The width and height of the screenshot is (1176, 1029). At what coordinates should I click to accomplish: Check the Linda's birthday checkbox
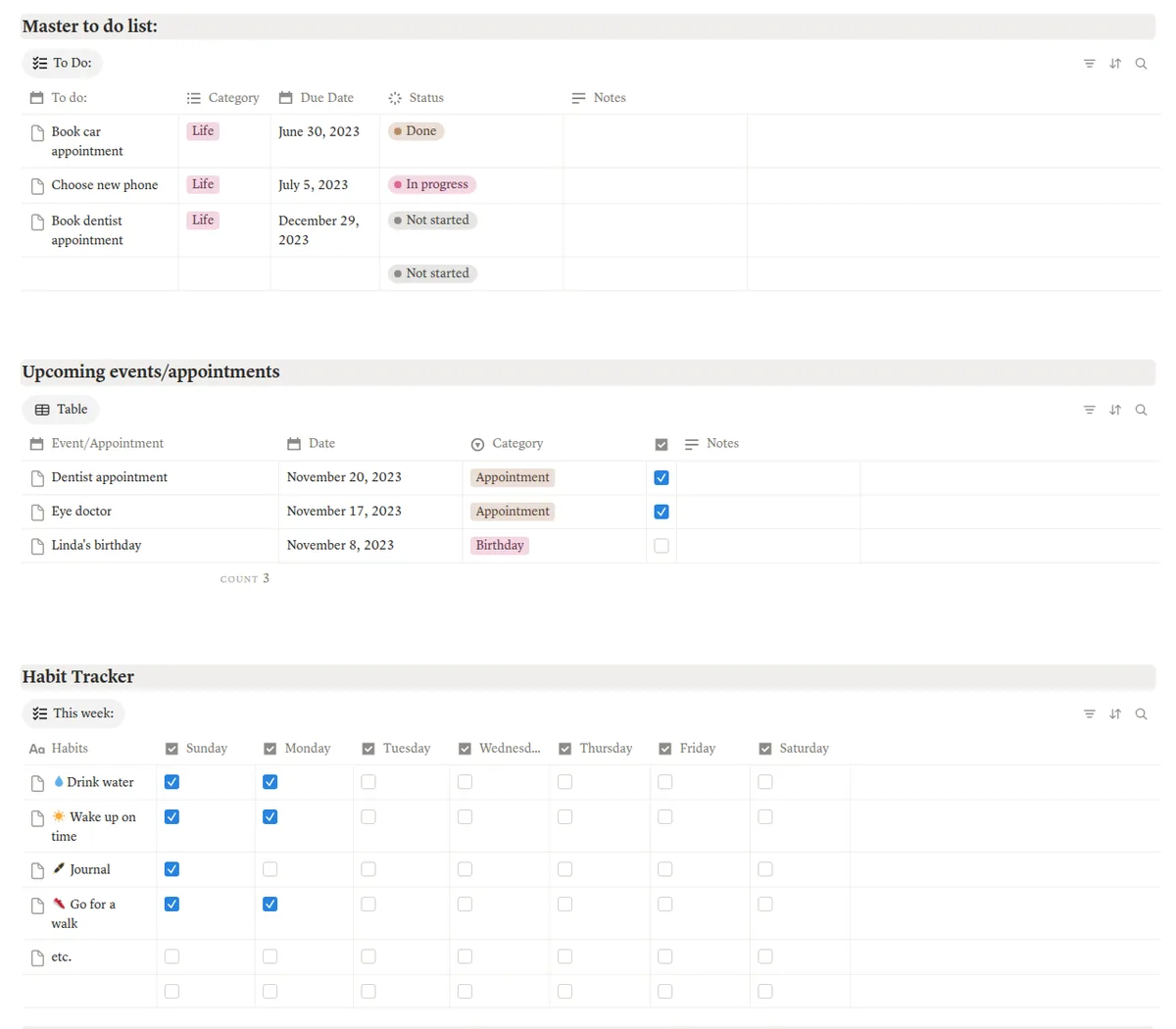661,546
